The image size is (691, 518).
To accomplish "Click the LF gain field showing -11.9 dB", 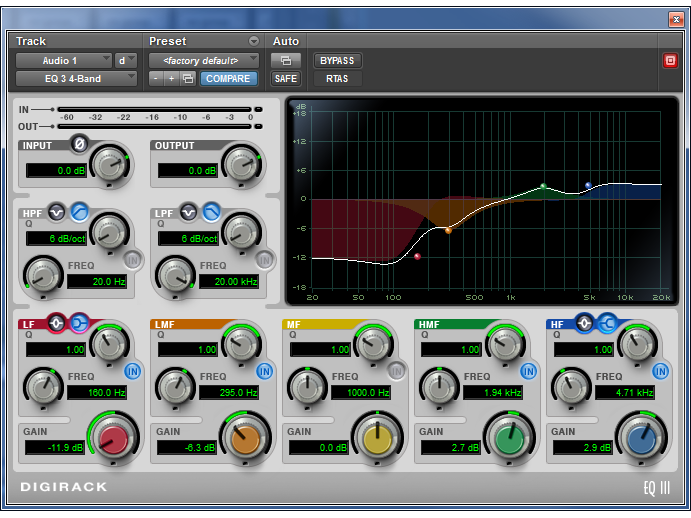I will pyautogui.click(x=55, y=447).
